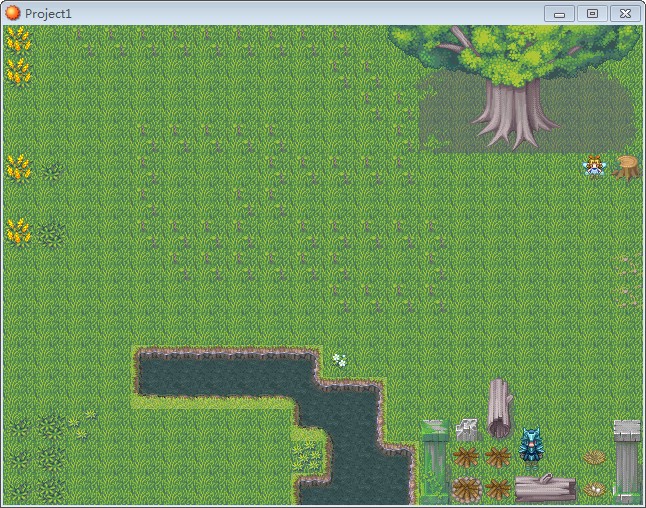This screenshot has height=508, width=646.
Task: Click the blue armored knight character
Action: coord(530,448)
